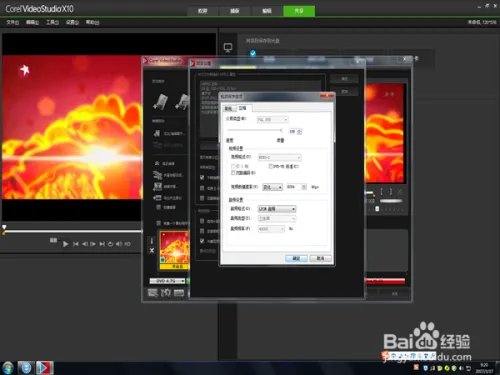The height and width of the screenshot is (375, 500).
Task: Click the blue OK button in the dialog
Action: pos(296,258)
